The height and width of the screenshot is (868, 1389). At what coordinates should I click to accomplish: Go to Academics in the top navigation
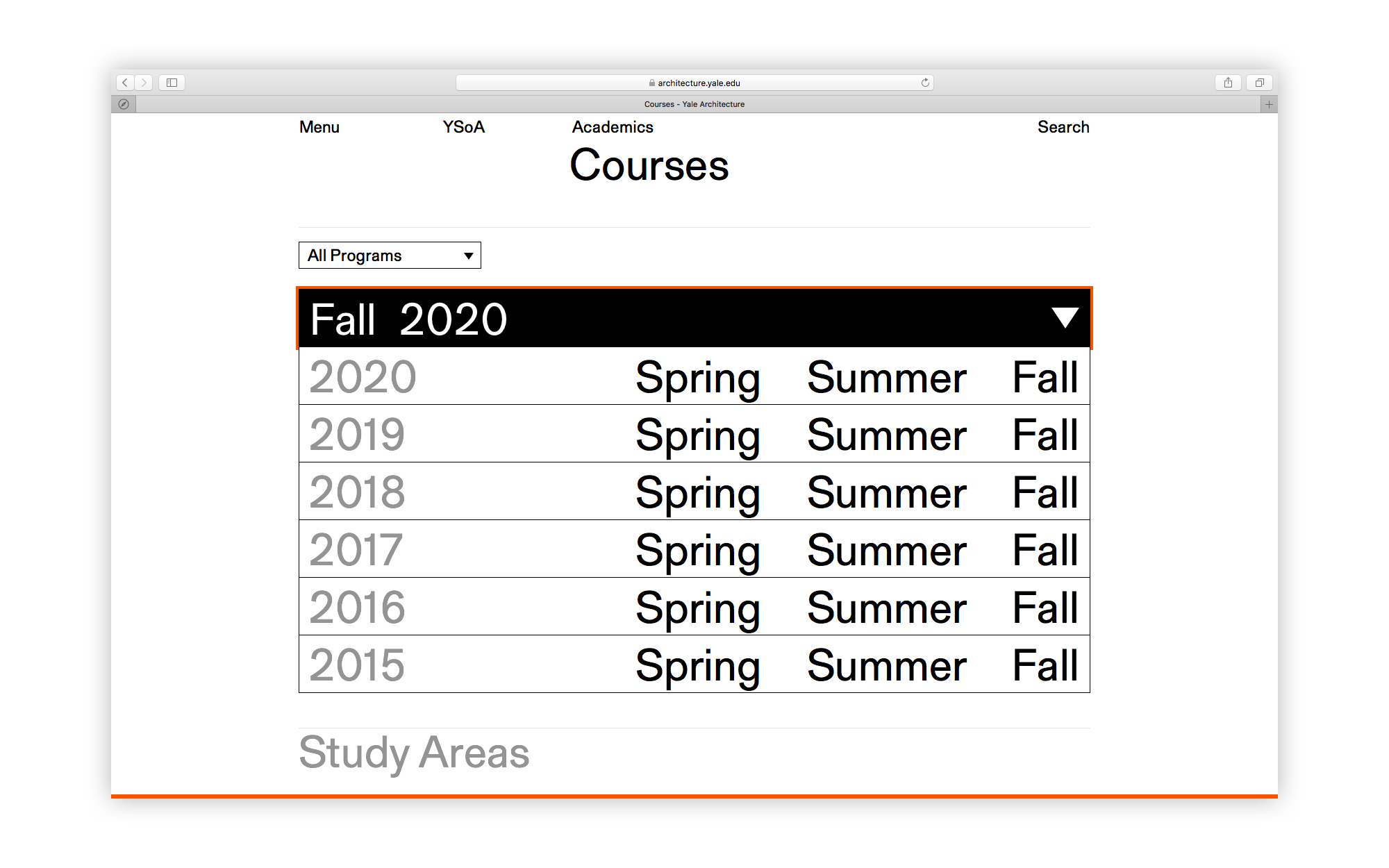[613, 127]
